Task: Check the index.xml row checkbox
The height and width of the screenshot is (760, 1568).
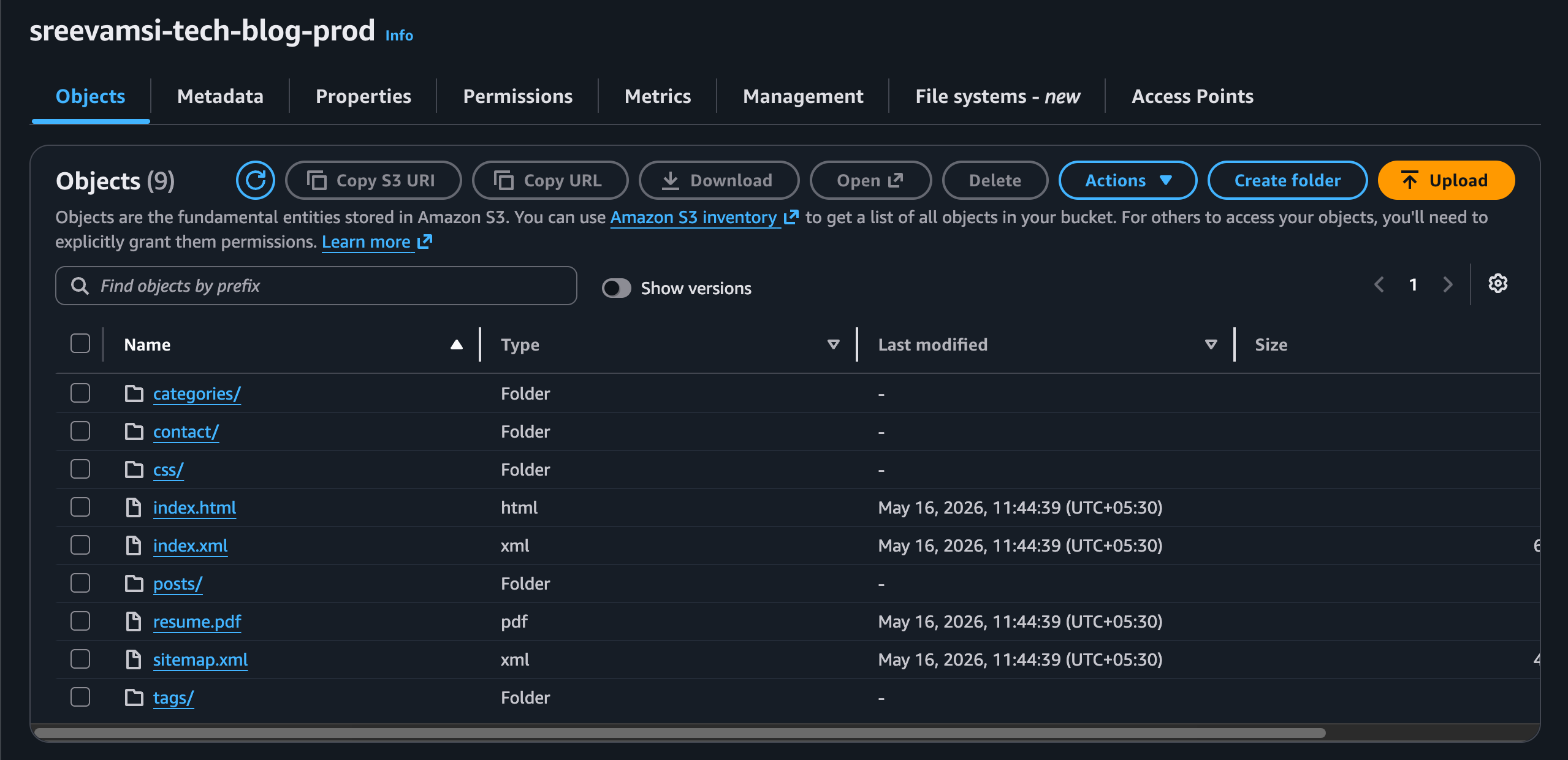Action: [x=80, y=545]
